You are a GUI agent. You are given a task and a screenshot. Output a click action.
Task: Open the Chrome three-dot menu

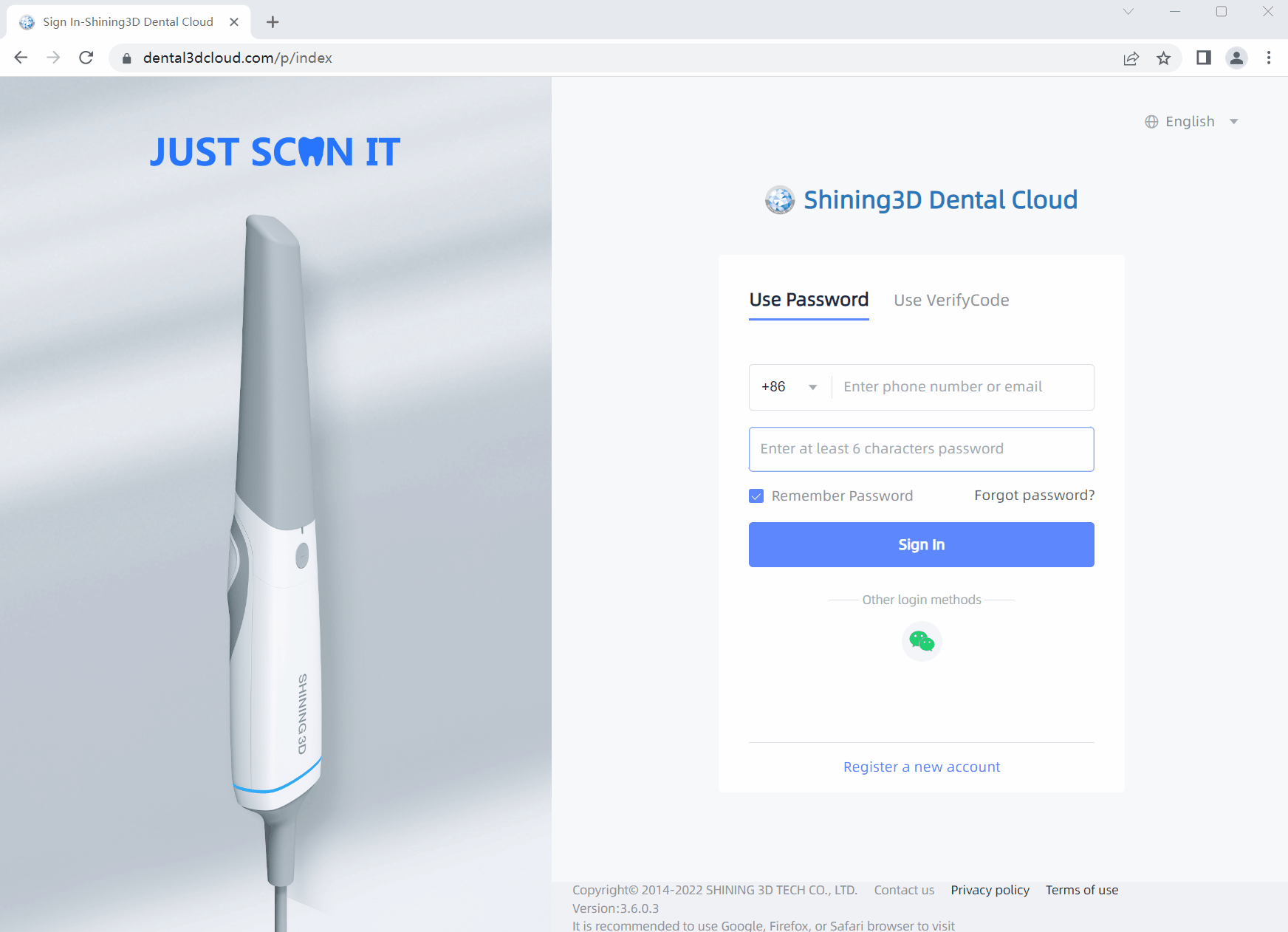(1269, 58)
